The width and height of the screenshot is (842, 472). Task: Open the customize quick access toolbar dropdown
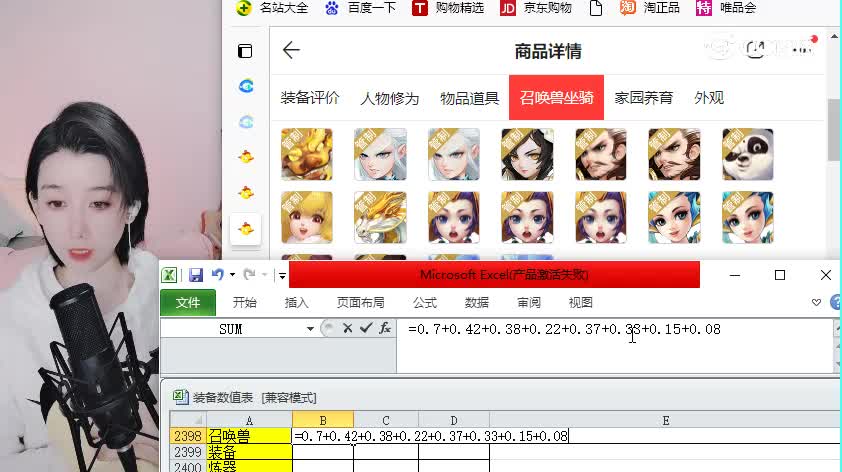pyautogui.click(x=282, y=275)
